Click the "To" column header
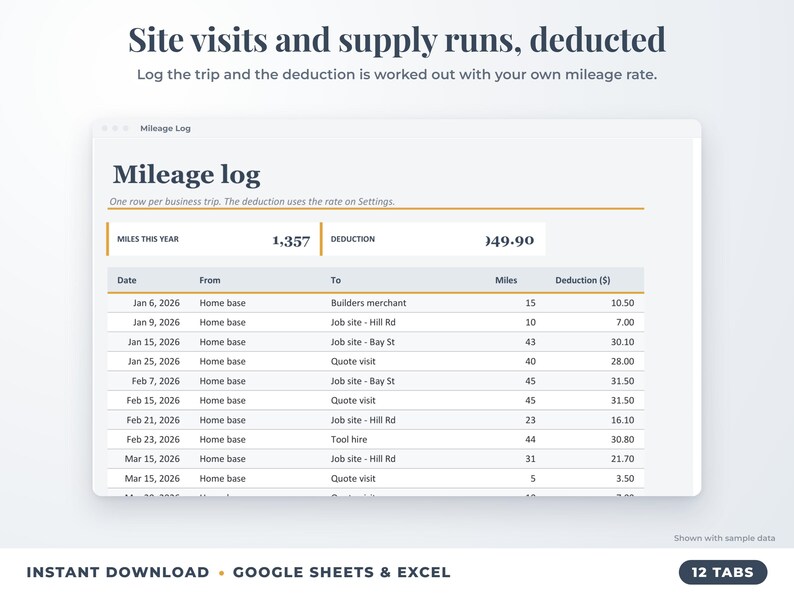Screen dimensions: 794x596 pos(336,280)
